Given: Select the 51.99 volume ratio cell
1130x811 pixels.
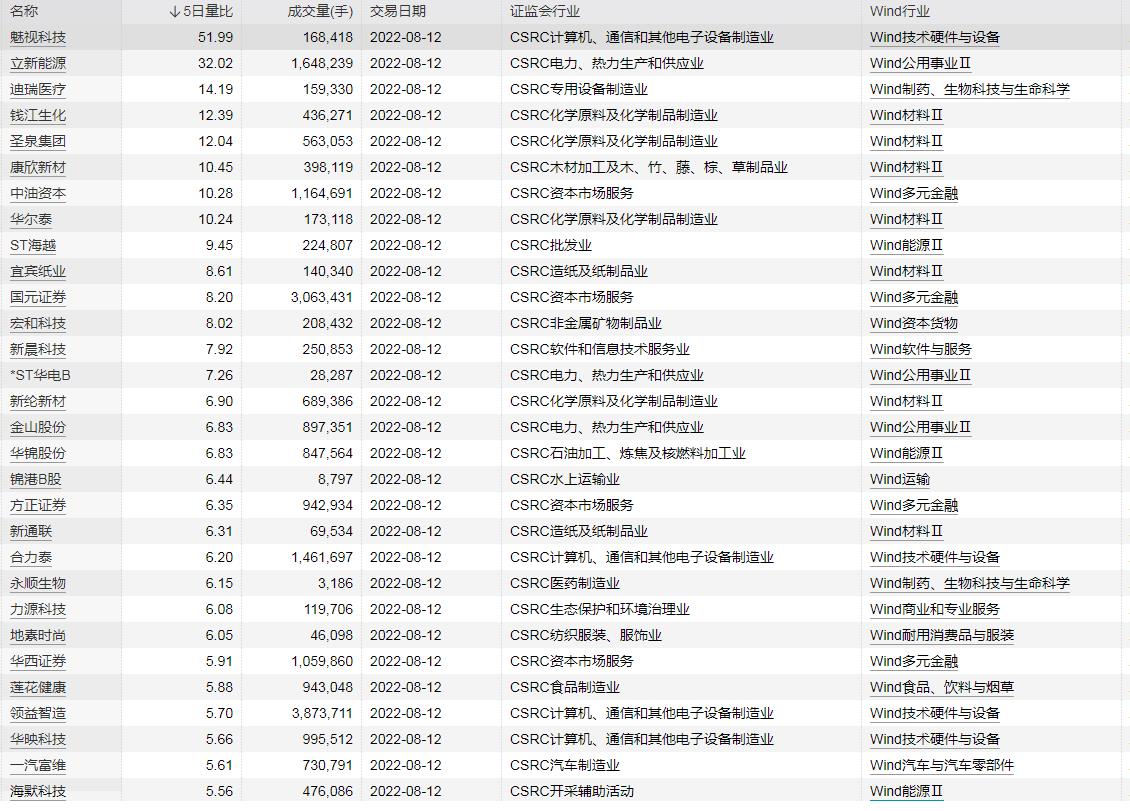Looking at the screenshot, I should (215, 37).
